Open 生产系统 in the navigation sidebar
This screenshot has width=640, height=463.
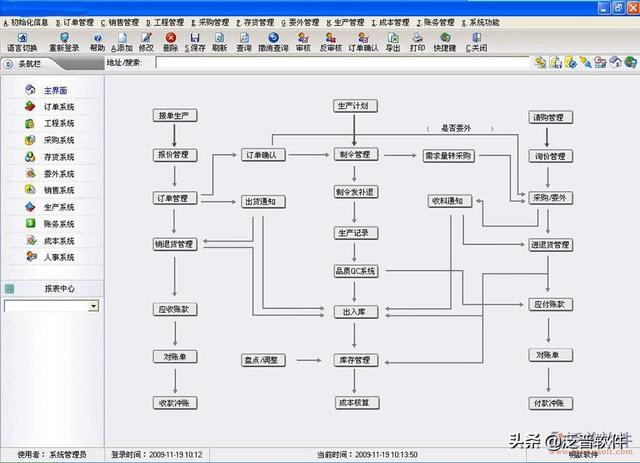pos(59,207)
